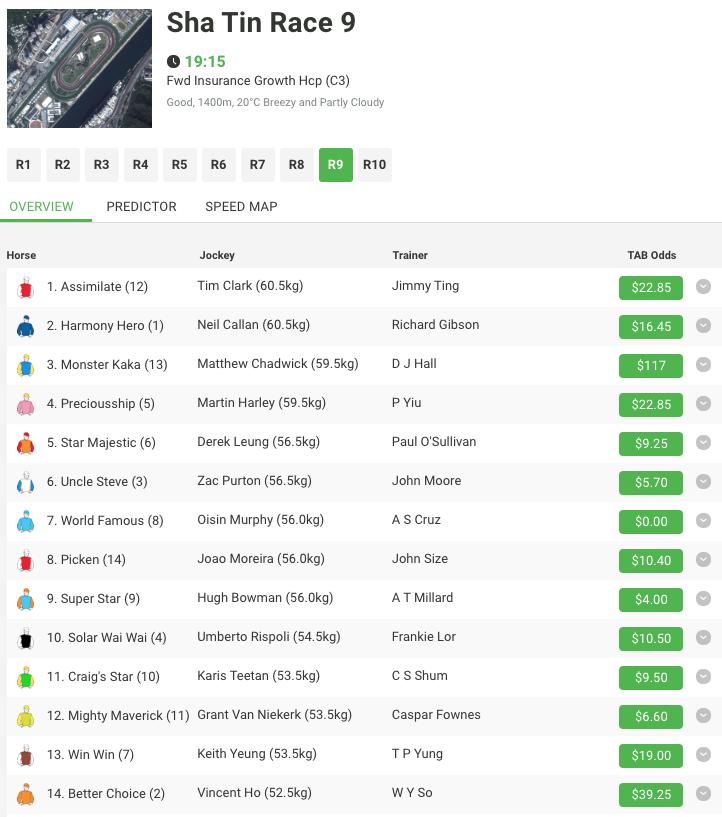722x817 pixels.
Task: Click Uncle Steve's $5.70 odds button
Action: 651,483
